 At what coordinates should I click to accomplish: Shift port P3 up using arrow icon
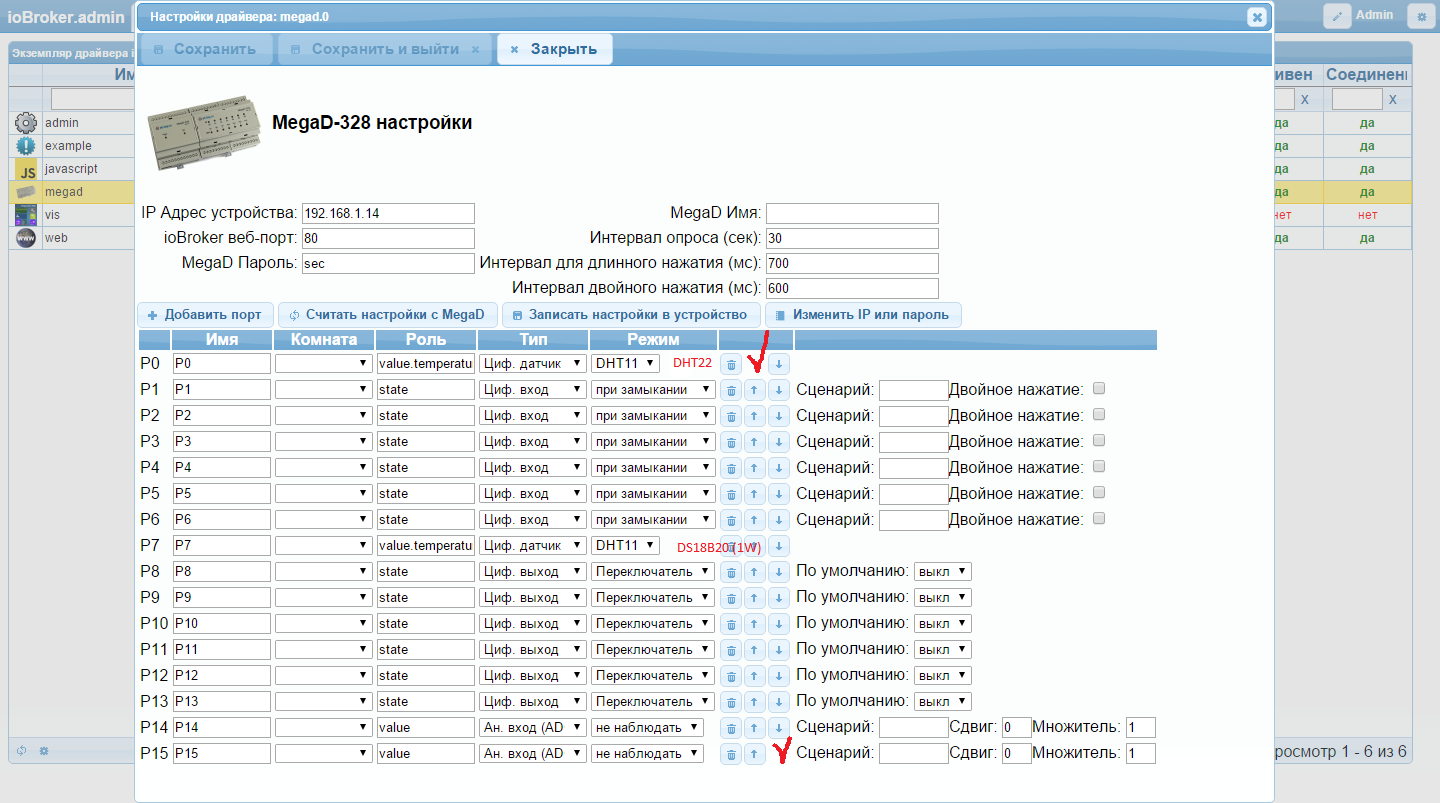coord(755,441)
